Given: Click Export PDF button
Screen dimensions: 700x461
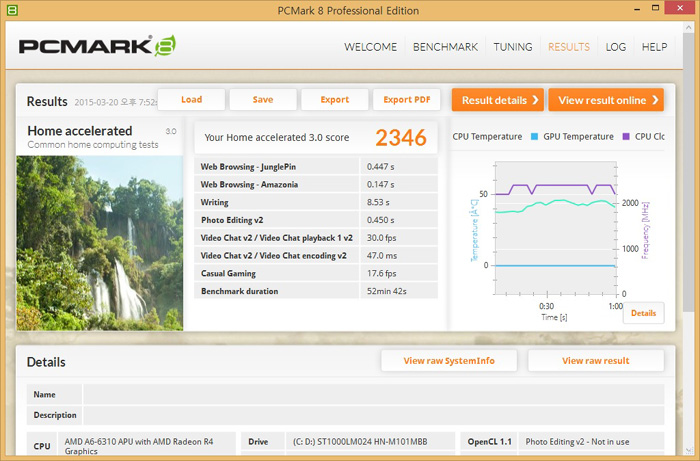Looking at the screenshot, I should (407, 100).
